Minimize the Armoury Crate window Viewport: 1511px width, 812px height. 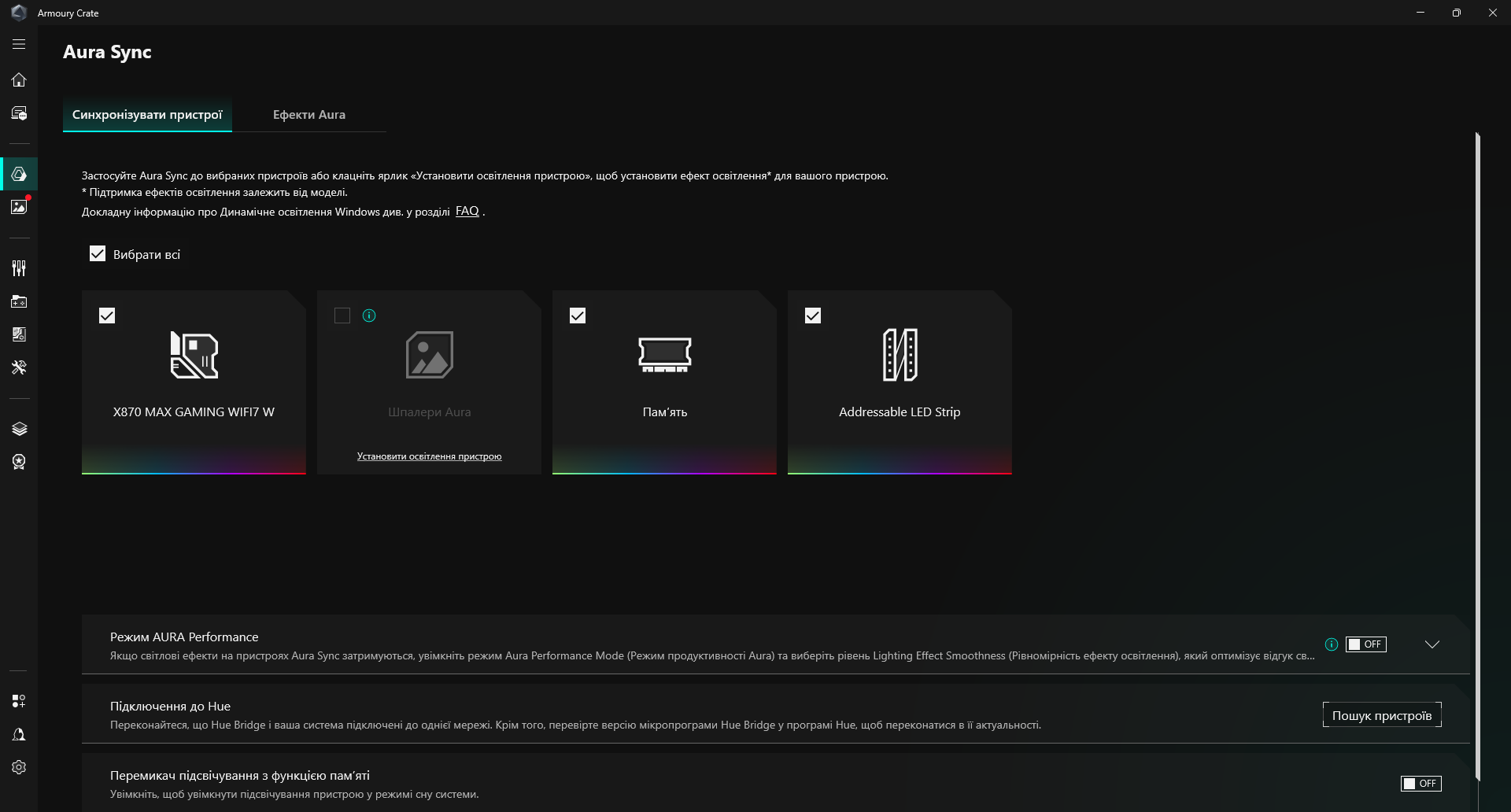(1420, 13)
